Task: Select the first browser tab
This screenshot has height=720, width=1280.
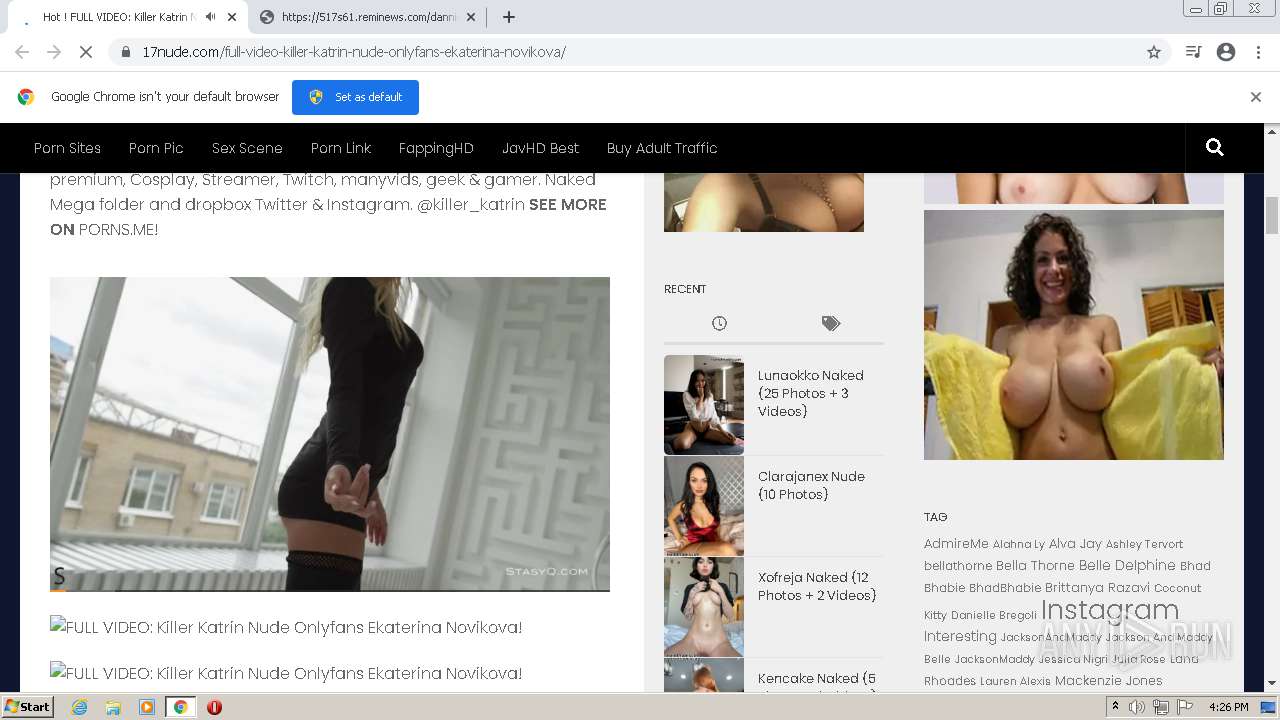Action: coord(128,17)
